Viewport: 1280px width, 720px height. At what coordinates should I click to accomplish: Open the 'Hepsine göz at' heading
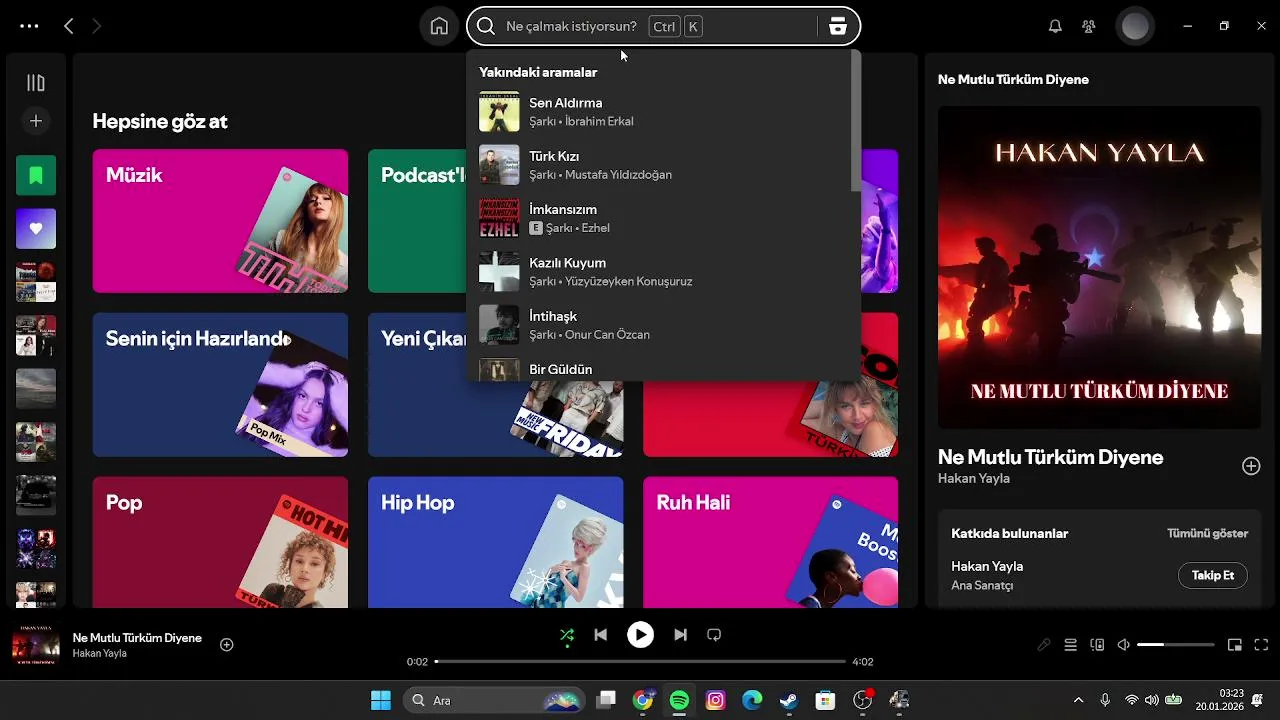tap(160, 121)
